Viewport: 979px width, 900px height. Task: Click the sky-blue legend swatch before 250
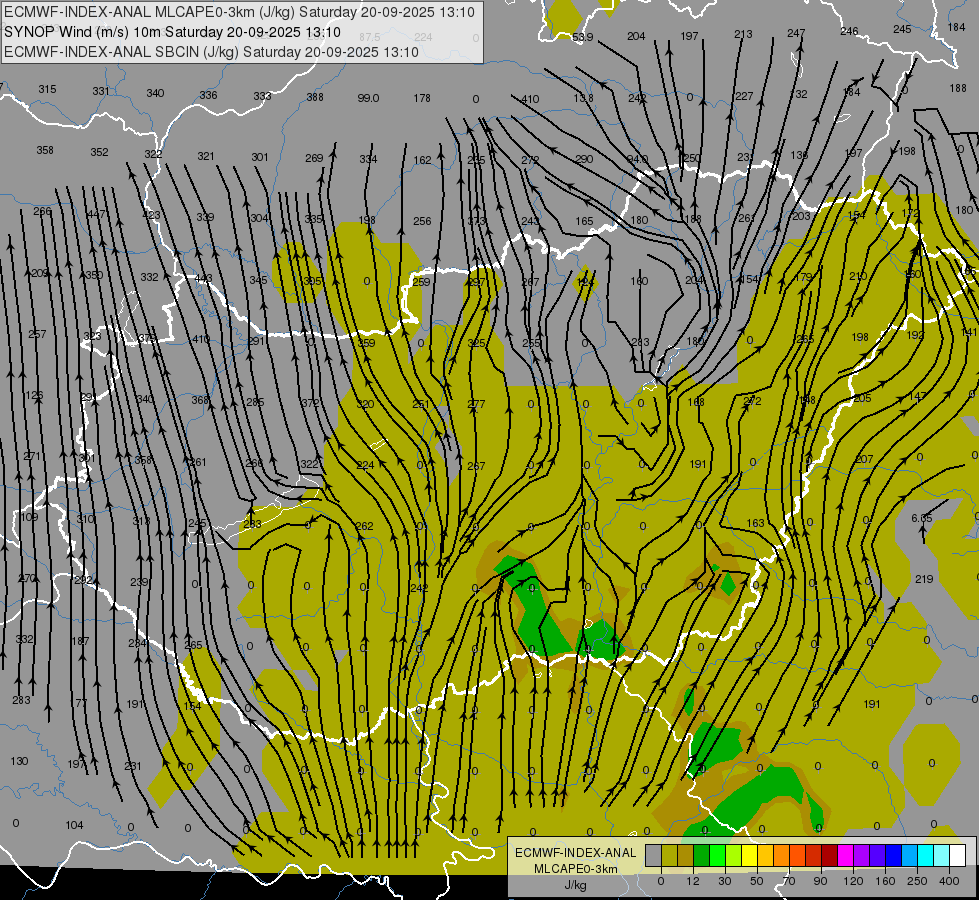910,855
